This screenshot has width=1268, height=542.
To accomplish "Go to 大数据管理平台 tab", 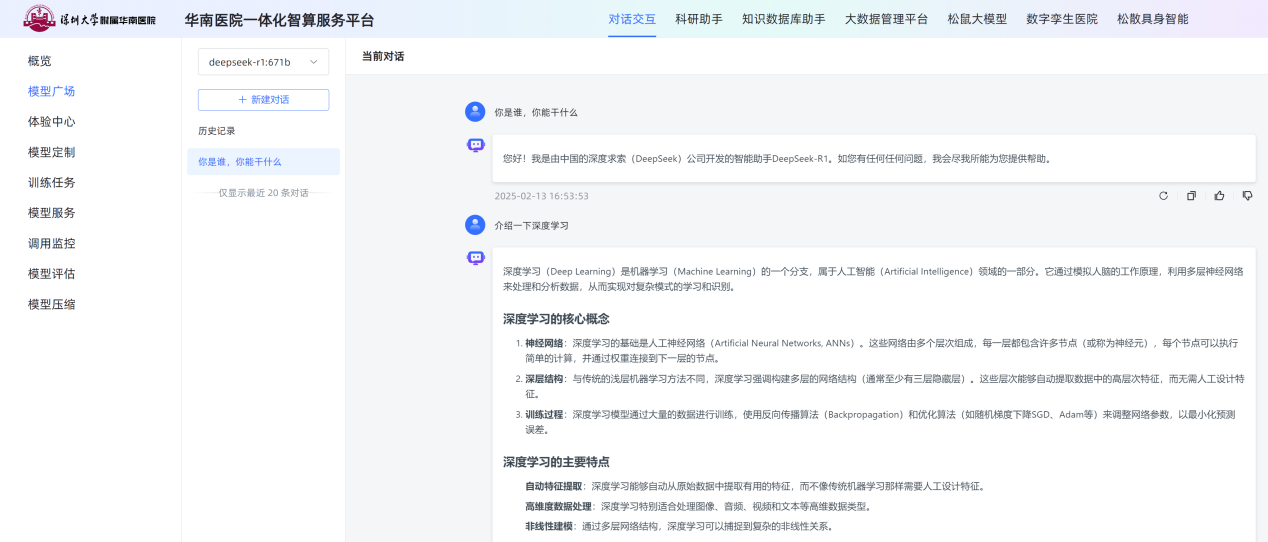I will pyautogui.click(x=886, y=19).
